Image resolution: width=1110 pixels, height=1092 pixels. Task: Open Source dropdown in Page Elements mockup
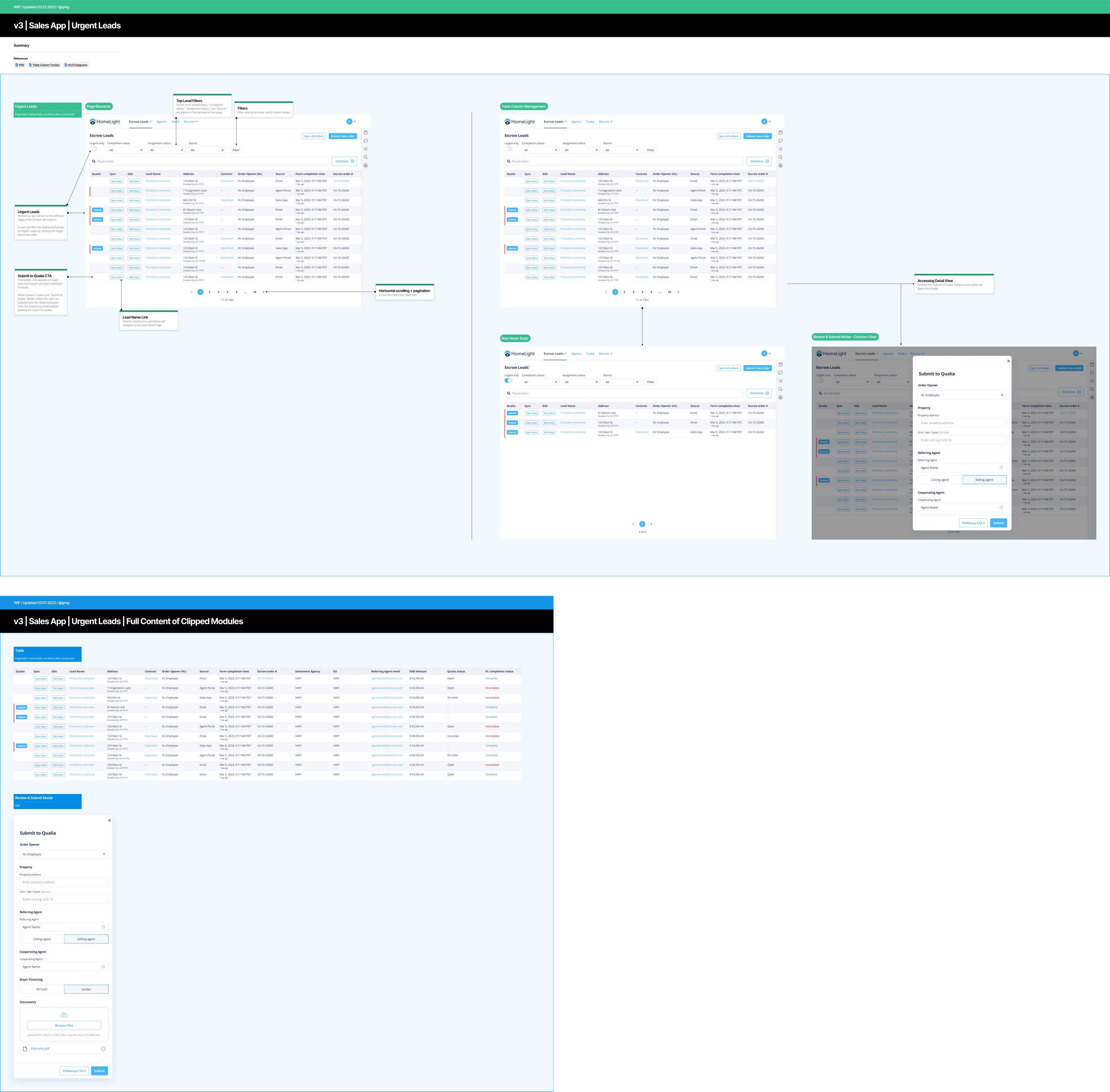pyautogui.click(x=207, y=150)
